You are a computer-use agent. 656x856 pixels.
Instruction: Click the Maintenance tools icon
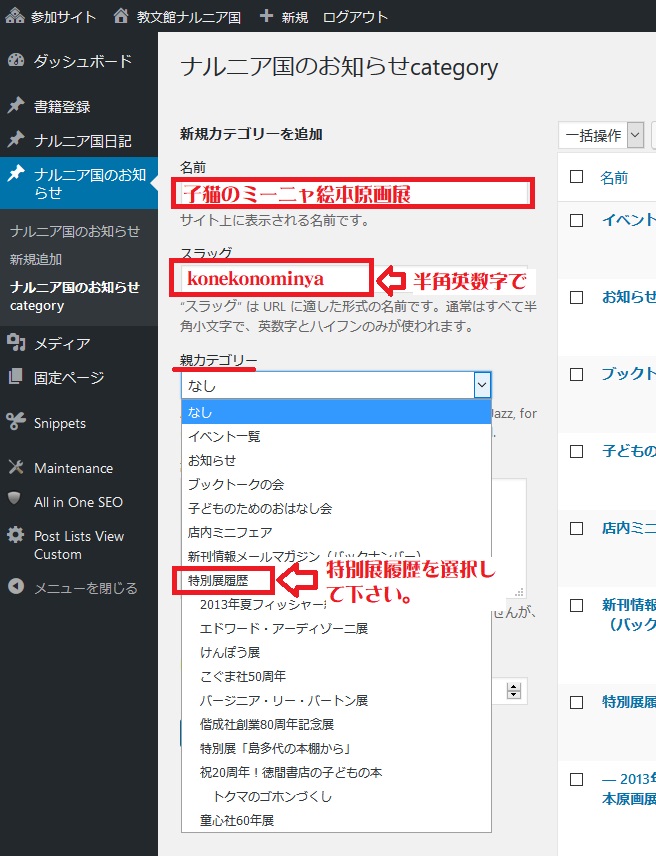[15, 468]
